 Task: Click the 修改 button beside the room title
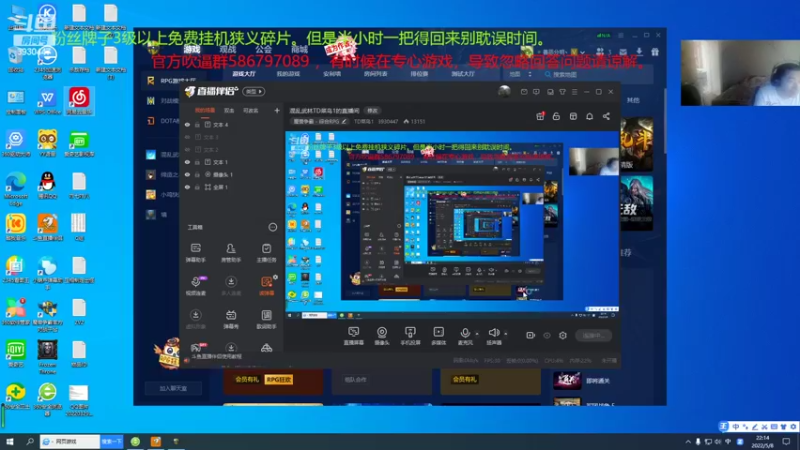[x=372, y=110]
